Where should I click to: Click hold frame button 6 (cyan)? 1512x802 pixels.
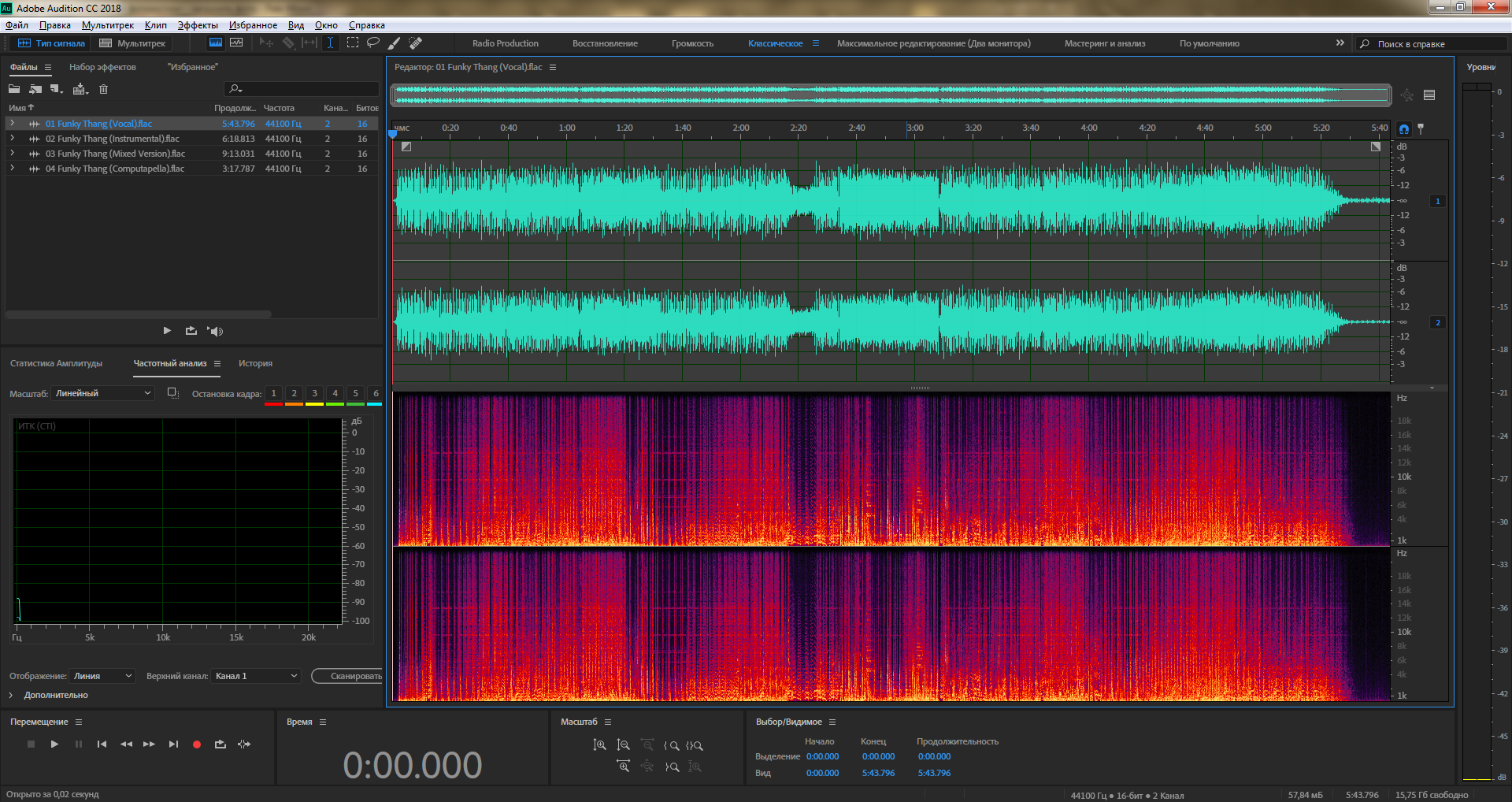376,394
